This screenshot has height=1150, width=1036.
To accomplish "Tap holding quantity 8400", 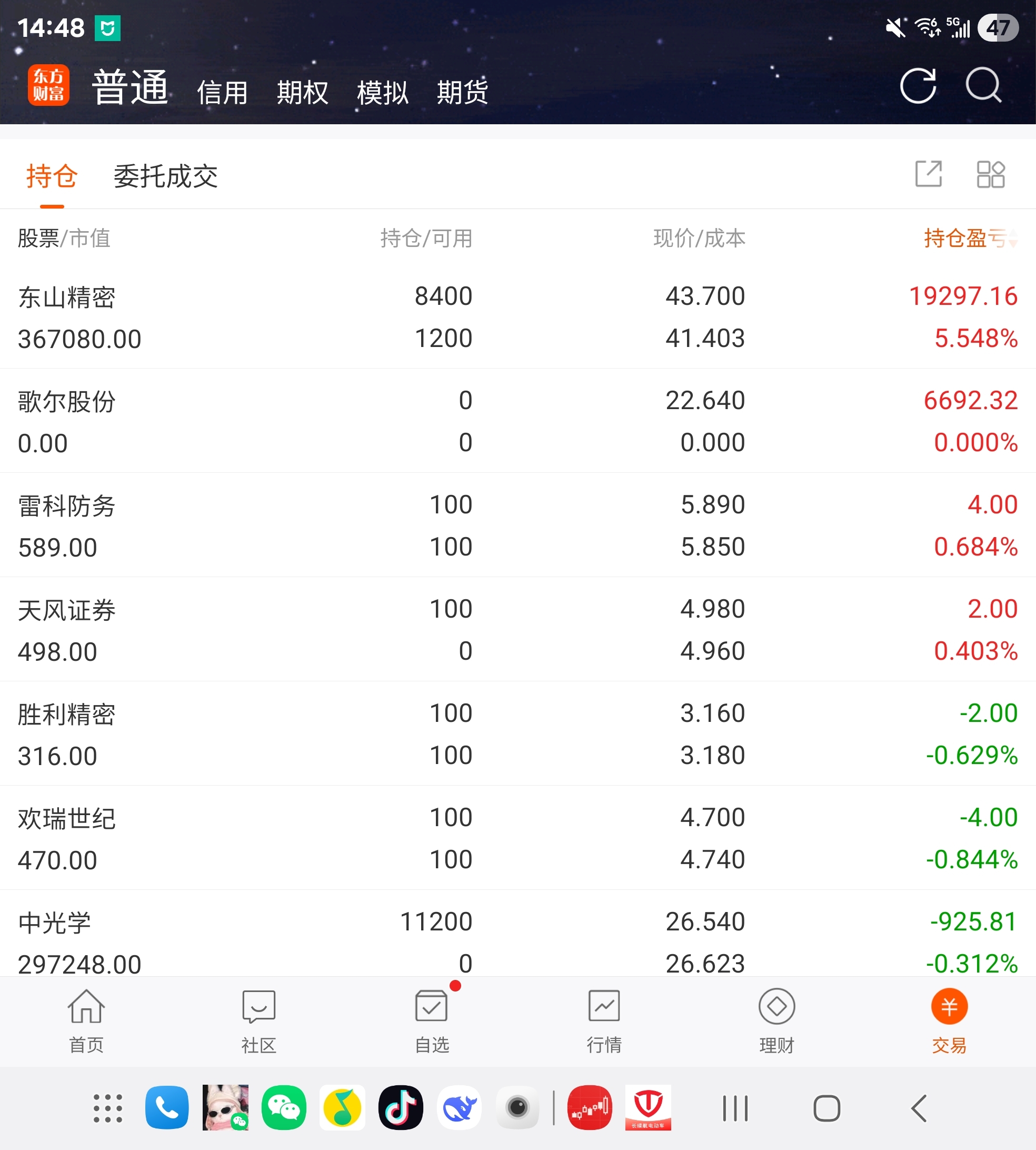I will pos(443,296).
